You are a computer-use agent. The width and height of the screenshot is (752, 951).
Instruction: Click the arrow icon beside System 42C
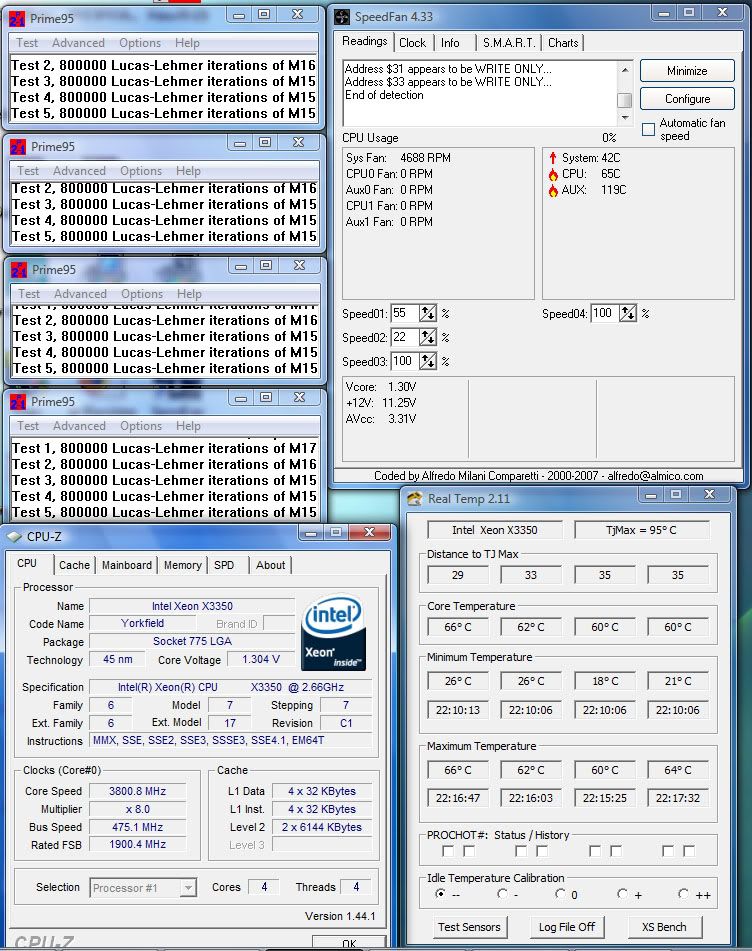coord(553,158)
